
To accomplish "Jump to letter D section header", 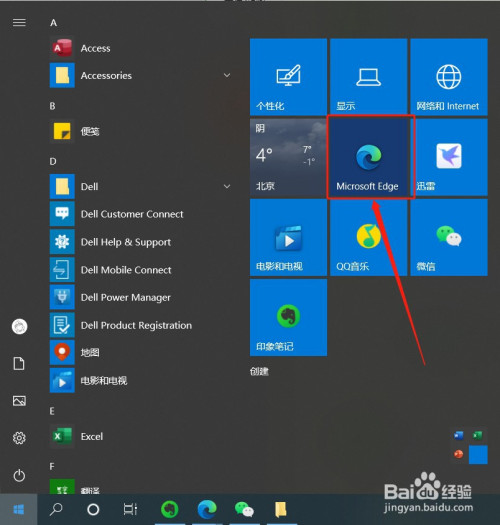I will (x=53, y=162).
